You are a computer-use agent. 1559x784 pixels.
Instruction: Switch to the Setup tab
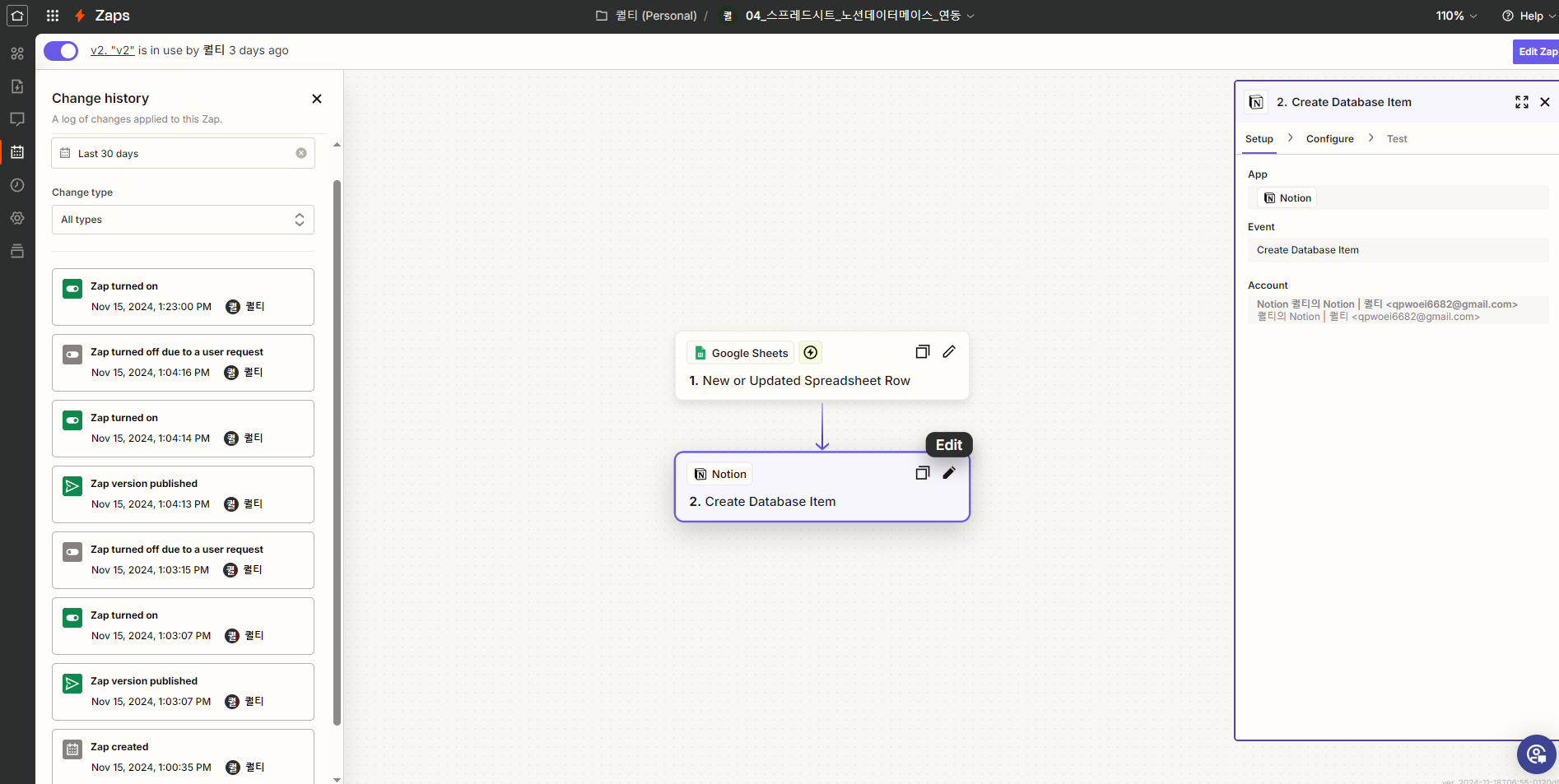point(1259,139)
